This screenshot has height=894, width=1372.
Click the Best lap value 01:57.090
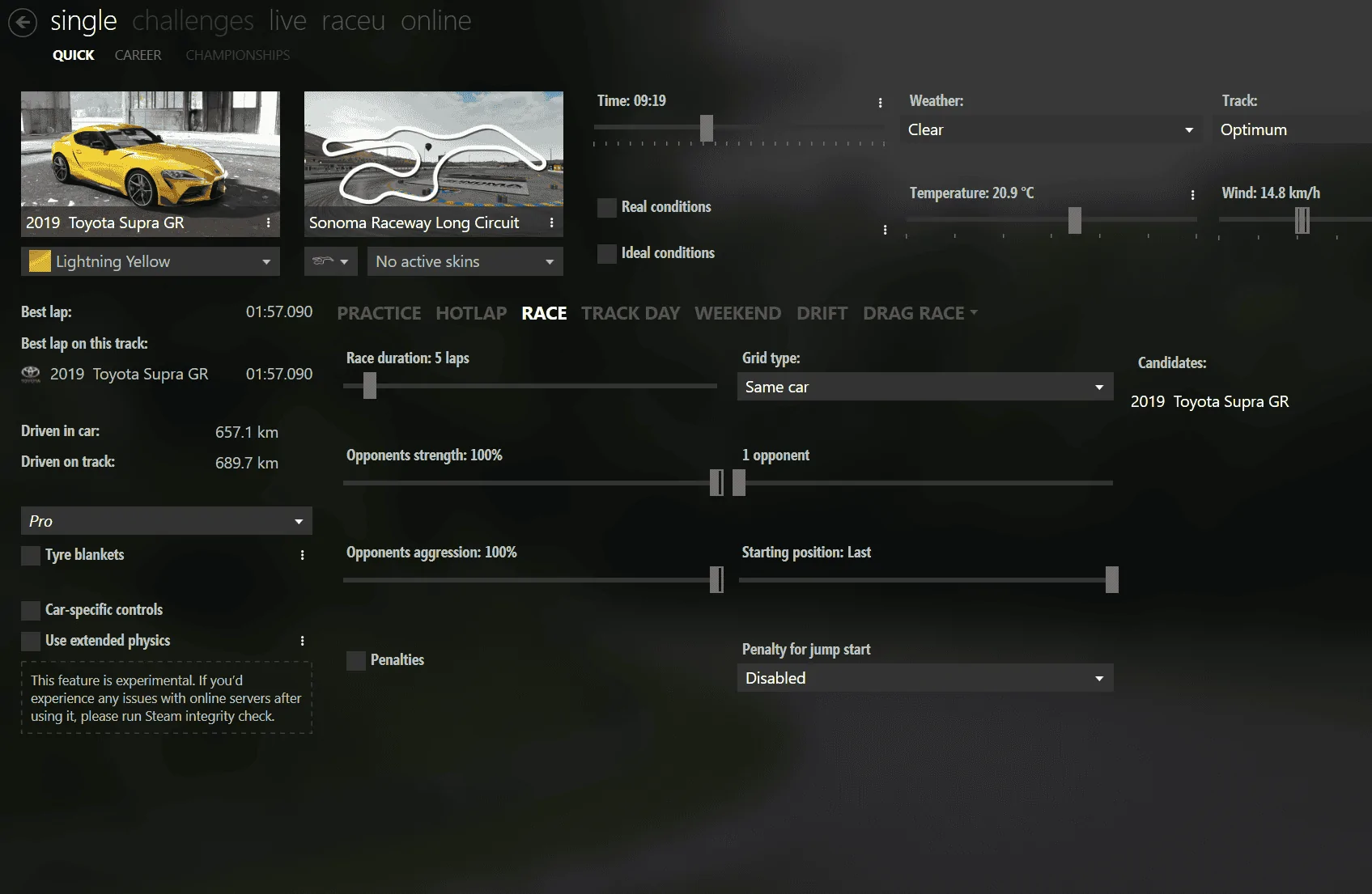(279, 312)
